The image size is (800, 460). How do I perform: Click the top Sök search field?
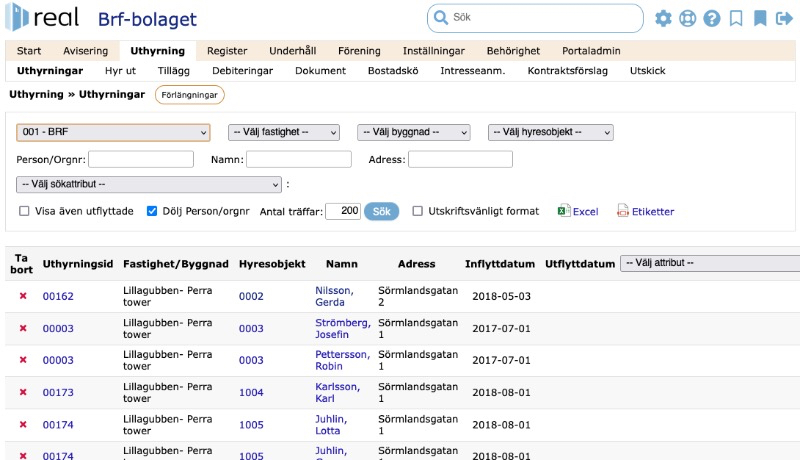[x=535, y=18]
